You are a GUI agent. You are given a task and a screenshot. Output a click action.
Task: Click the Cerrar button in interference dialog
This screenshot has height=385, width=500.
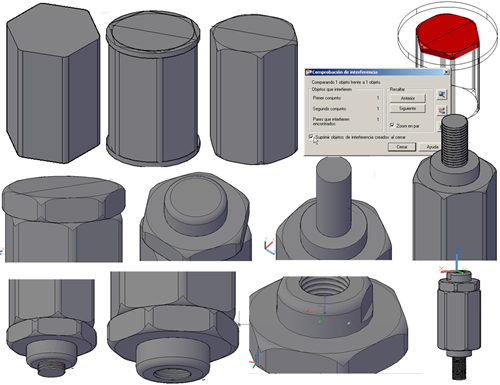(x=402, y=147)
